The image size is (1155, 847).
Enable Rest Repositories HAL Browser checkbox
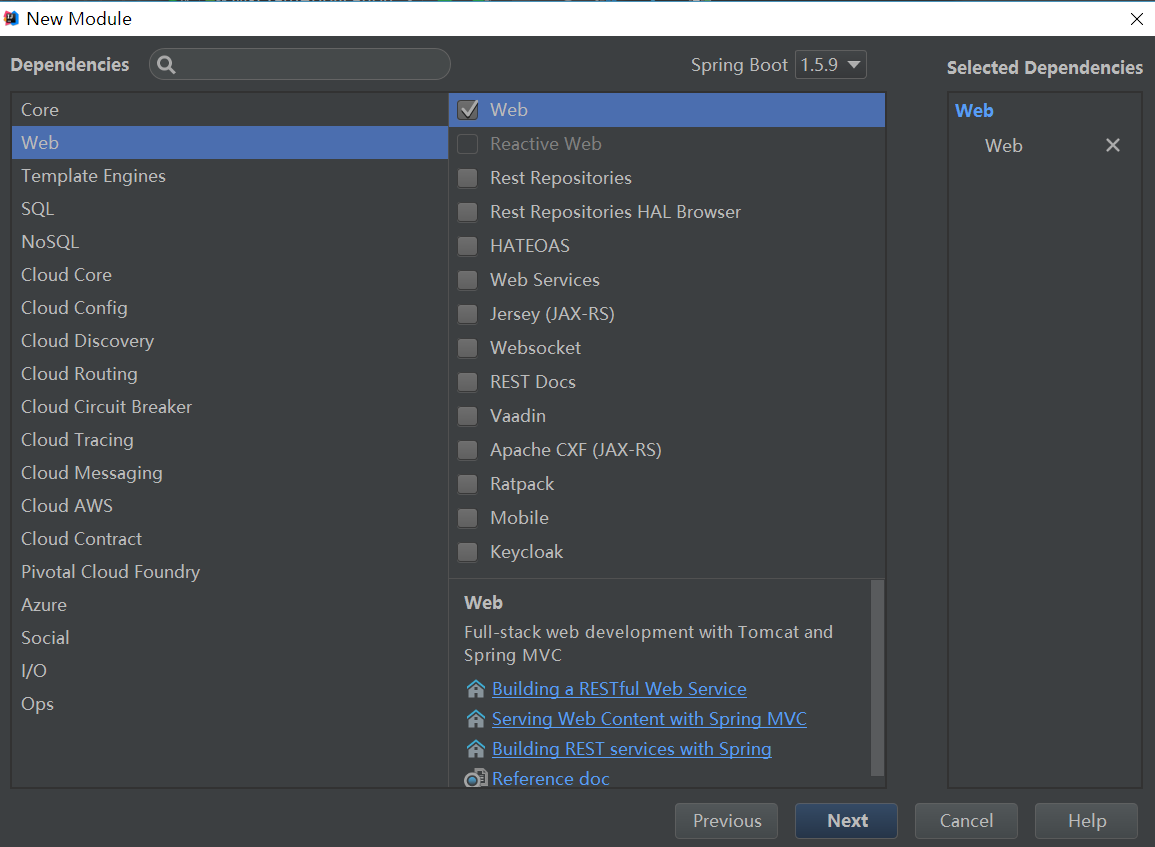pyautogui.click(x=468, y=212)
